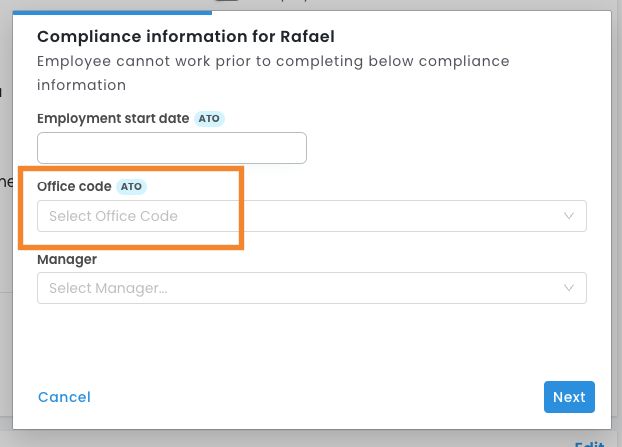Image resolution: width=622 pixels, height=447 pixels.
Task: Click the Employment start date input field
Action: 171,148
